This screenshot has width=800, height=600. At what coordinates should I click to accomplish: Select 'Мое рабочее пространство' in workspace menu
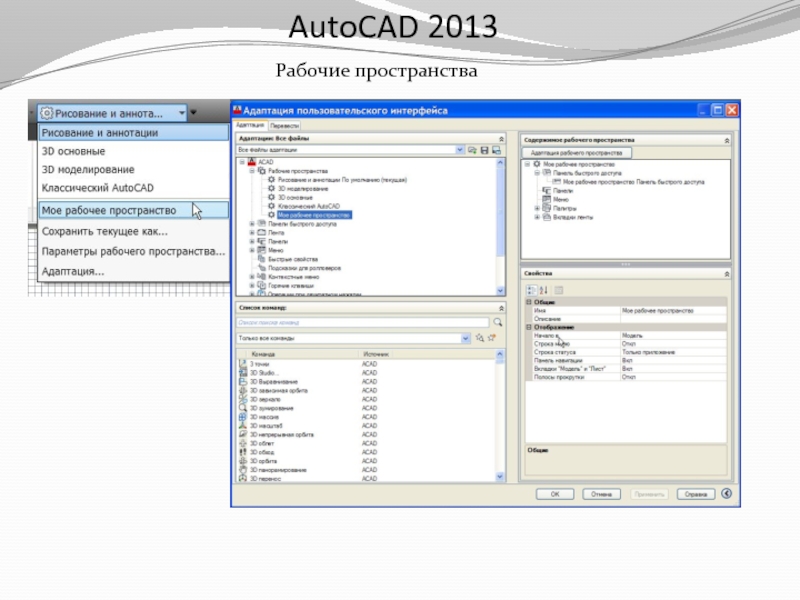109,211
